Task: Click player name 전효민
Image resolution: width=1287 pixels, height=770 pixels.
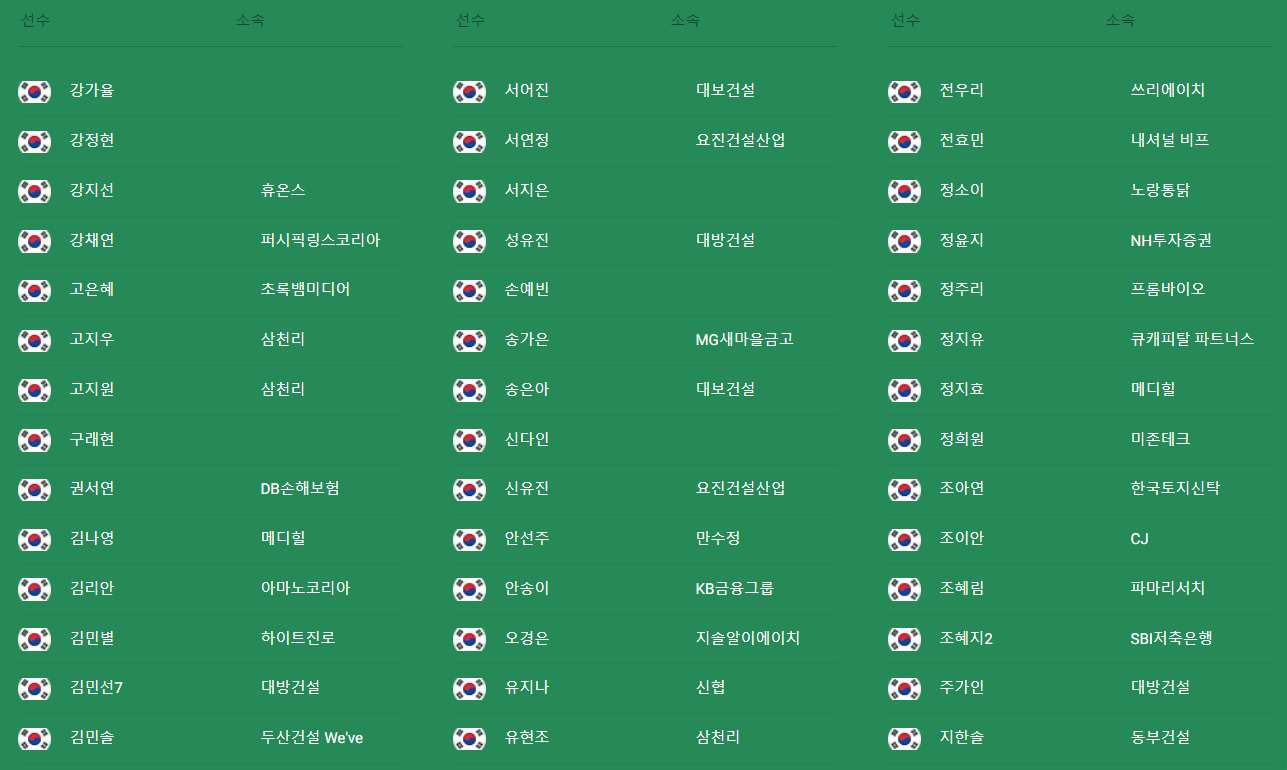Action: [962, 140]
